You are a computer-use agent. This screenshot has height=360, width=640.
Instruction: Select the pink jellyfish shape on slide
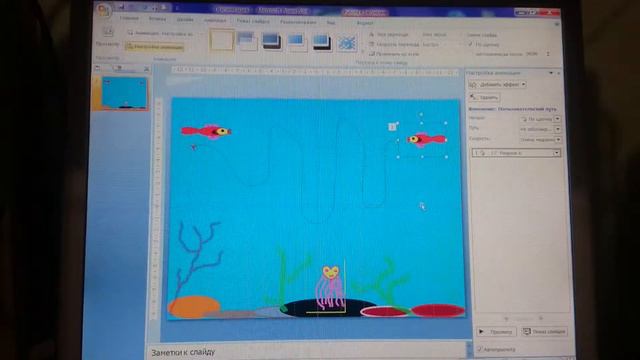click(331, 288)
